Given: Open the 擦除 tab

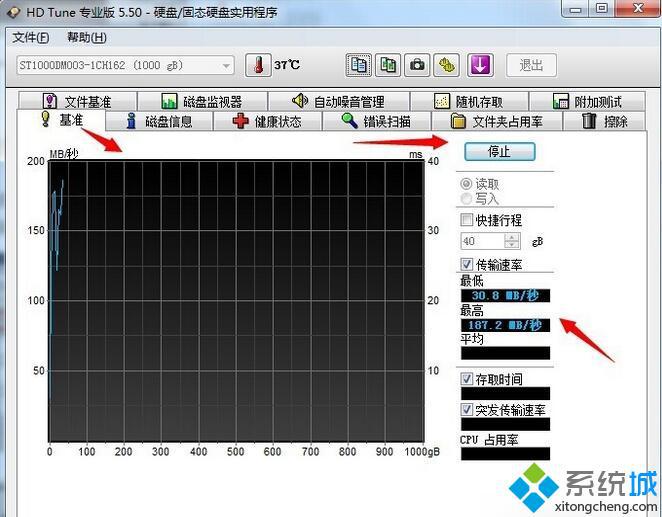Looking at the screenshot, I should pyautogui.click(x=605, y=122).
